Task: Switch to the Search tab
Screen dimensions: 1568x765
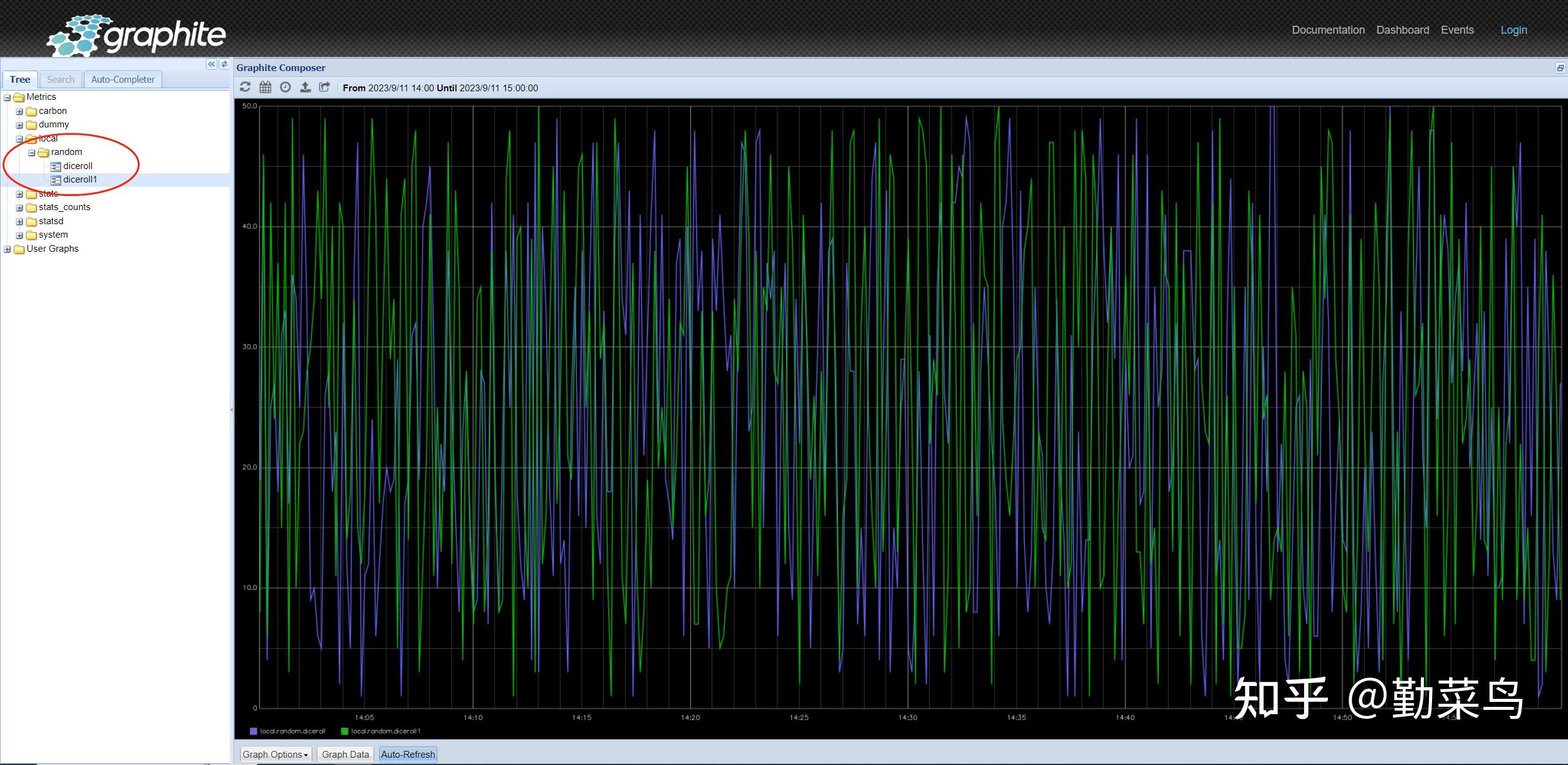Action: (x=60, y=80)
